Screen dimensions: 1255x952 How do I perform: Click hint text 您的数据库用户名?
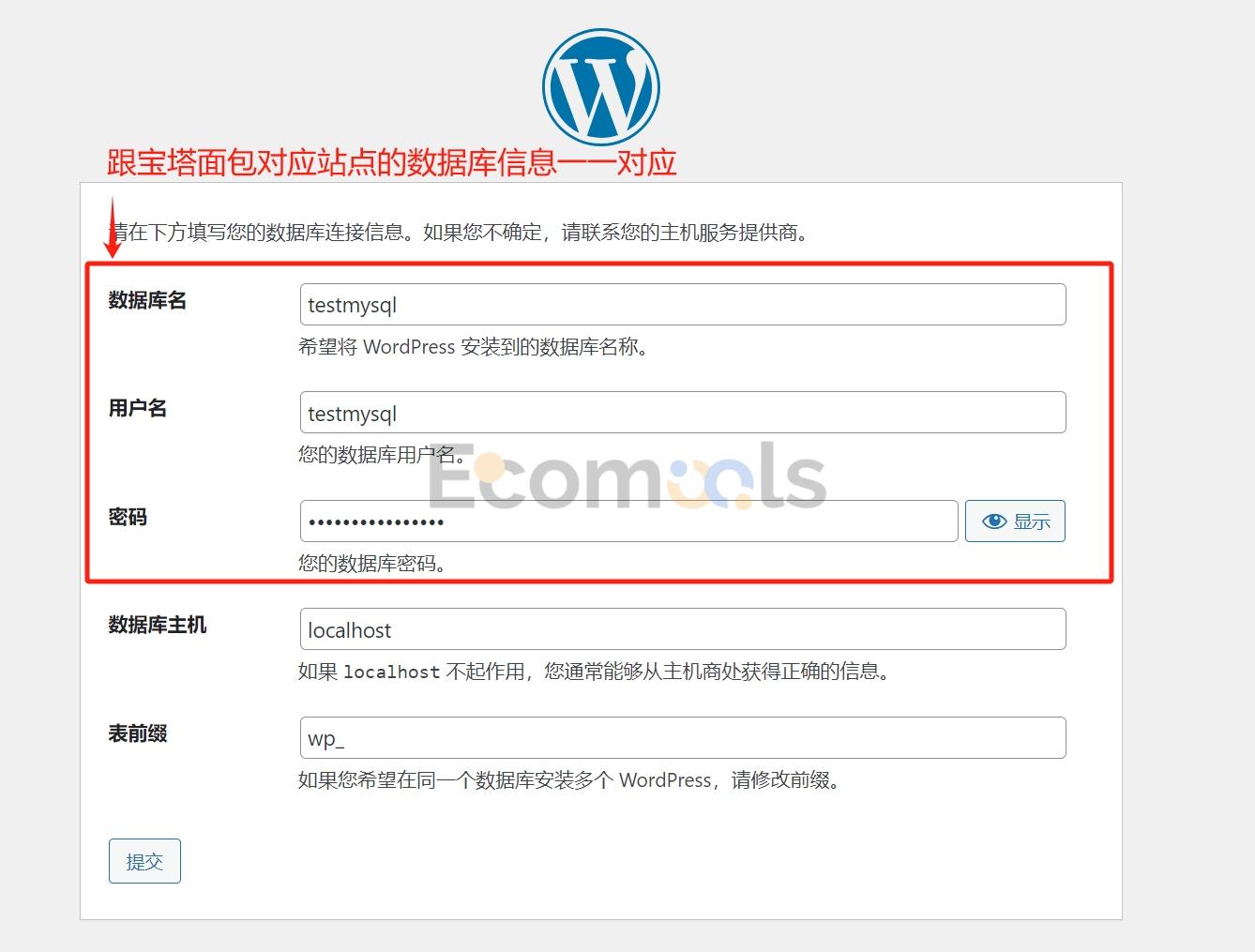382,455
